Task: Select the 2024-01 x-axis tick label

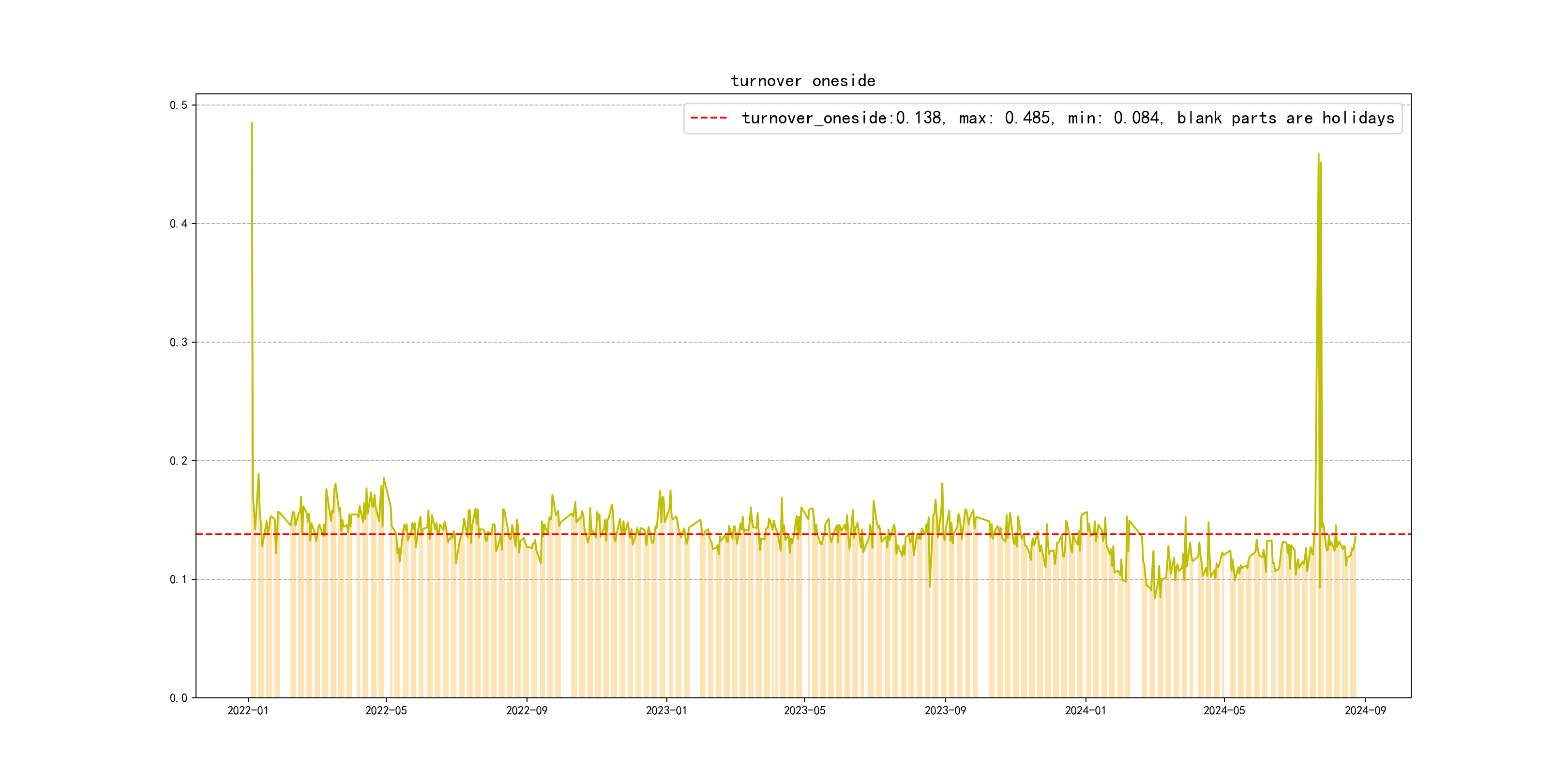Action: 1086,710
